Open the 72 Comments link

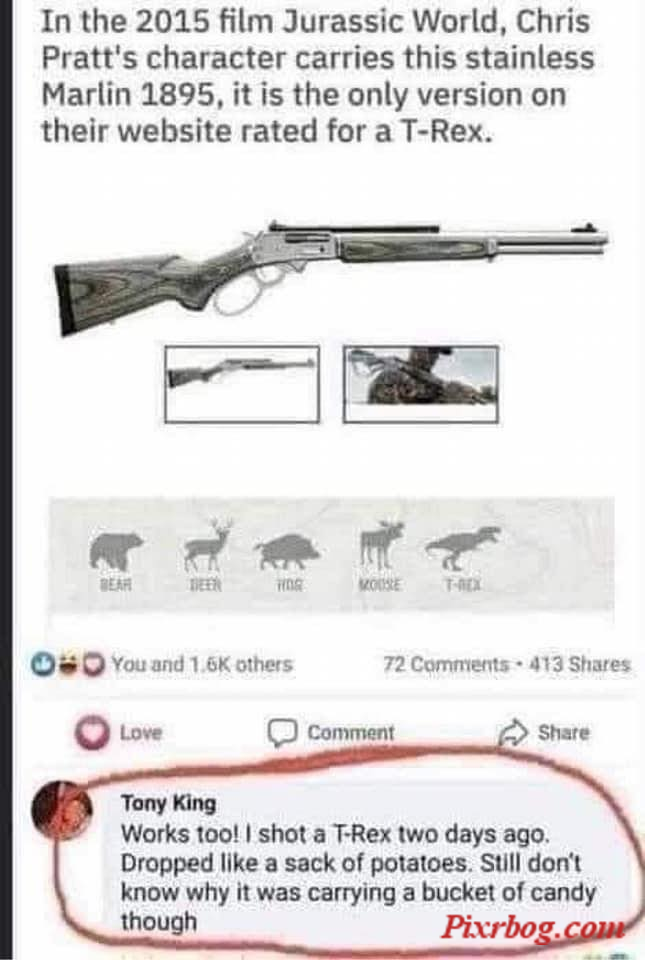pos(446,664)
